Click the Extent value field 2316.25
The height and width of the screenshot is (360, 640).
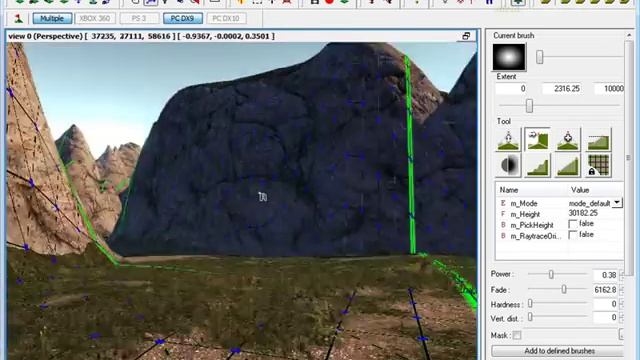[562, 89]
